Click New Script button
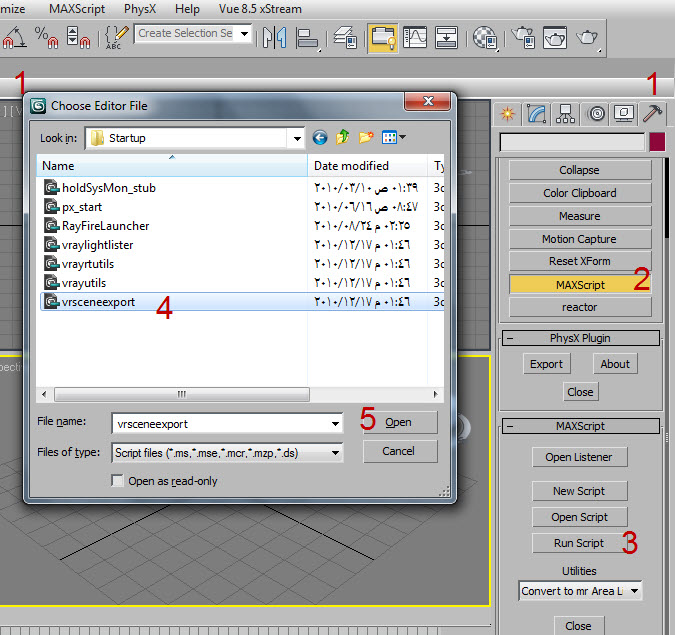Screen dimensions: 675x635 (x=579, y=491)
